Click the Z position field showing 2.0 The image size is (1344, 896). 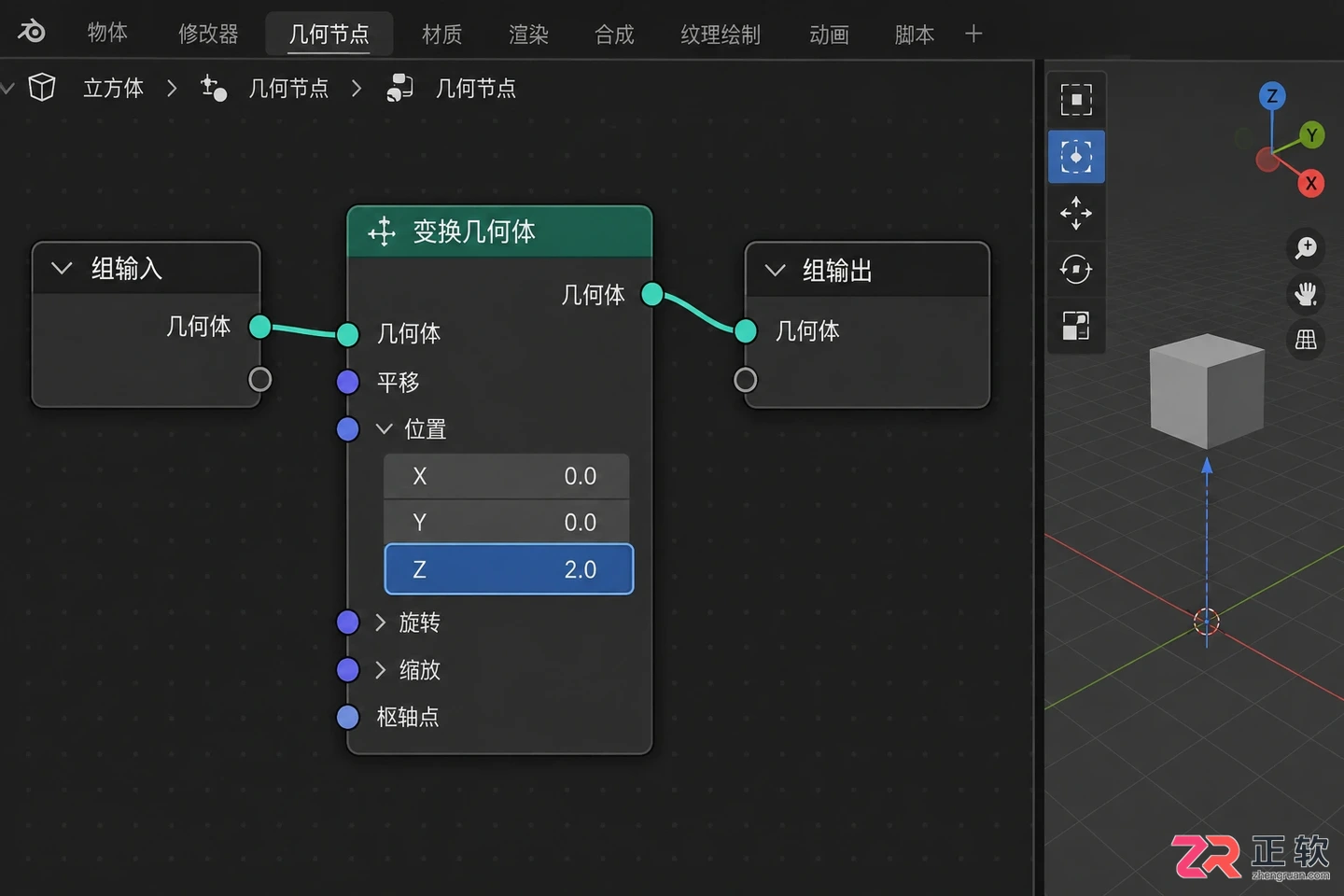[x=509, y=569]
